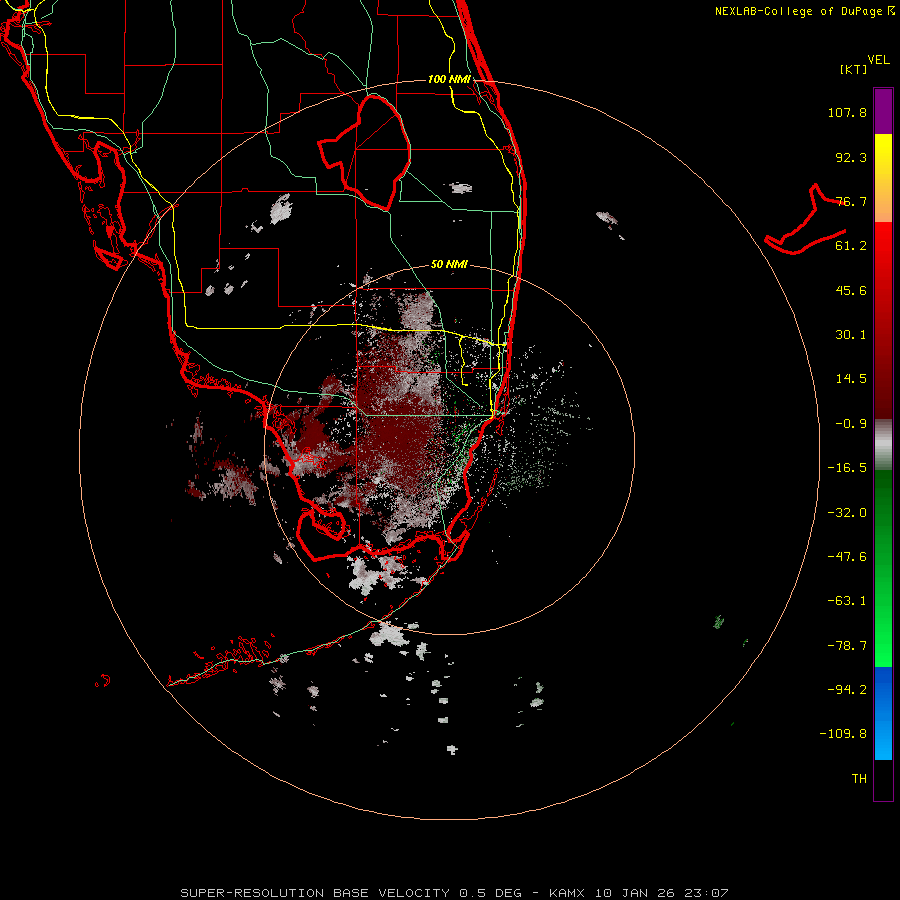Screen dimensions: 900x900
Task: Click the 100 NMI range ring label
Action: click(x=449, y=79)
